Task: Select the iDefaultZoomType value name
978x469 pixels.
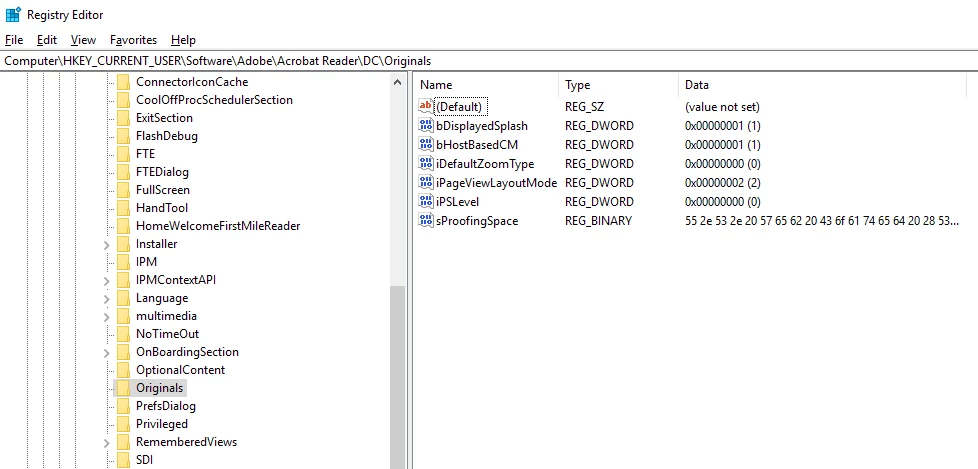Action: point(485,164)
